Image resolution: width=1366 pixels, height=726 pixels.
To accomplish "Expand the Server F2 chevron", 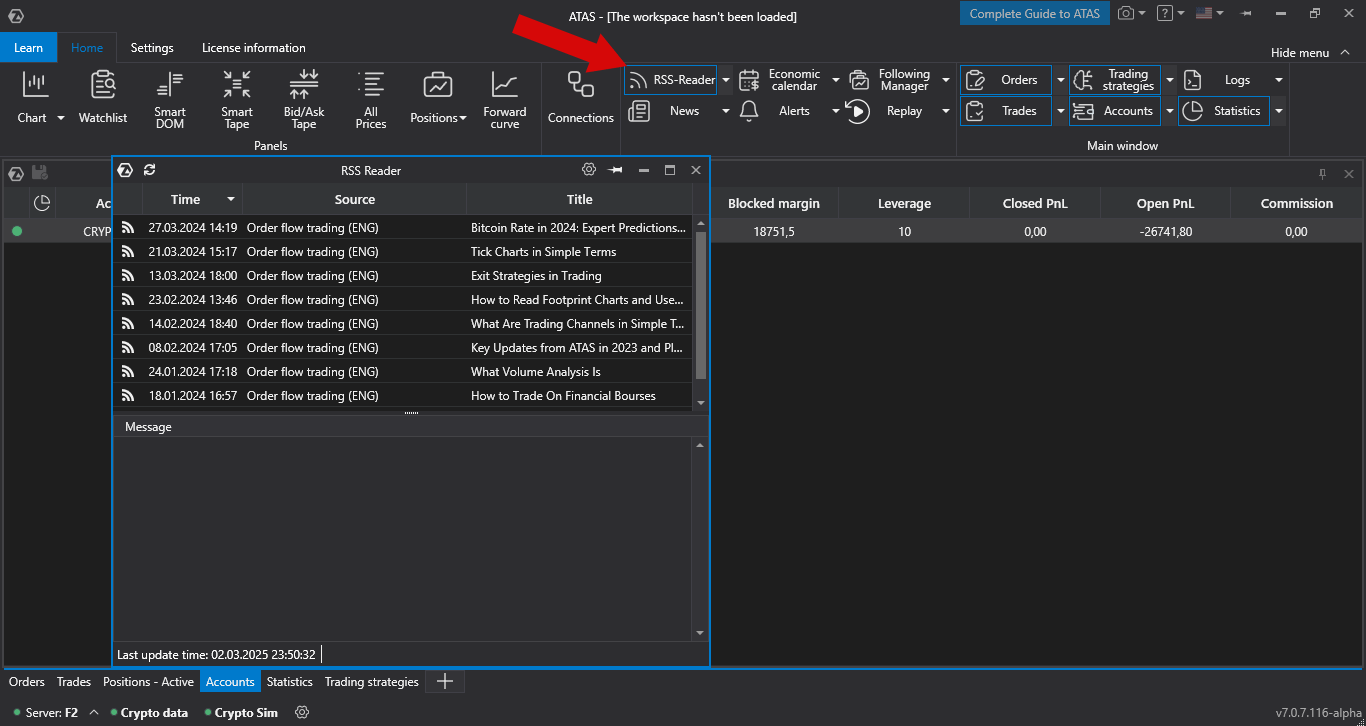I will pos(94,713).
